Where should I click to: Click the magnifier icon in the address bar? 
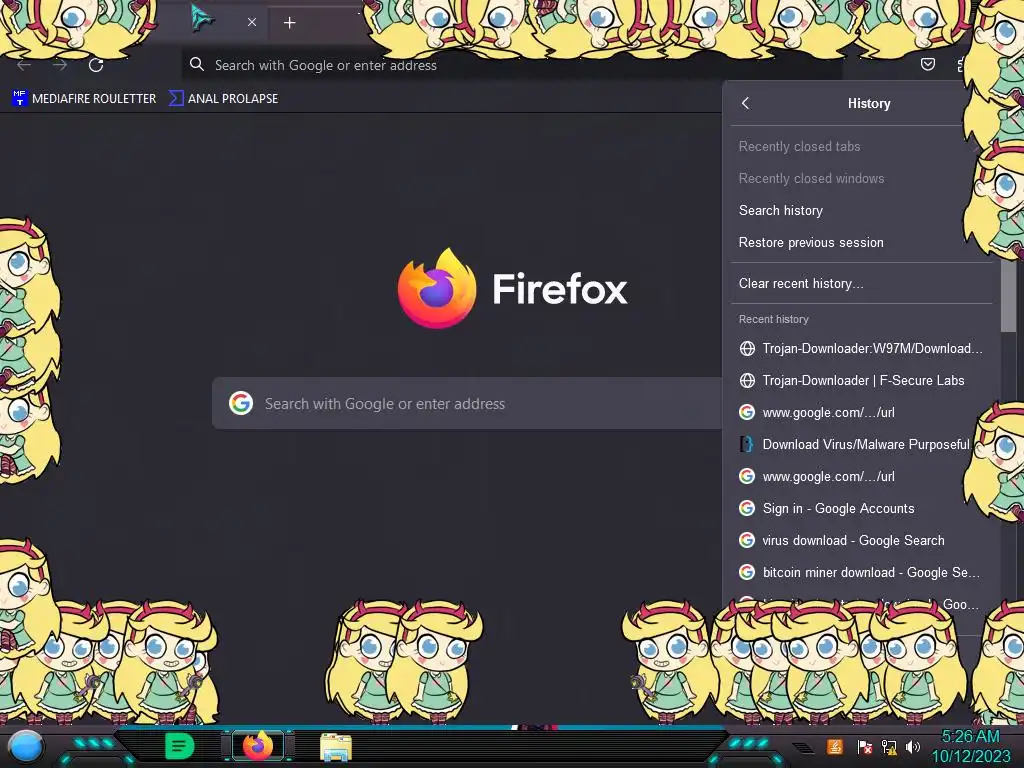(197, 64)
